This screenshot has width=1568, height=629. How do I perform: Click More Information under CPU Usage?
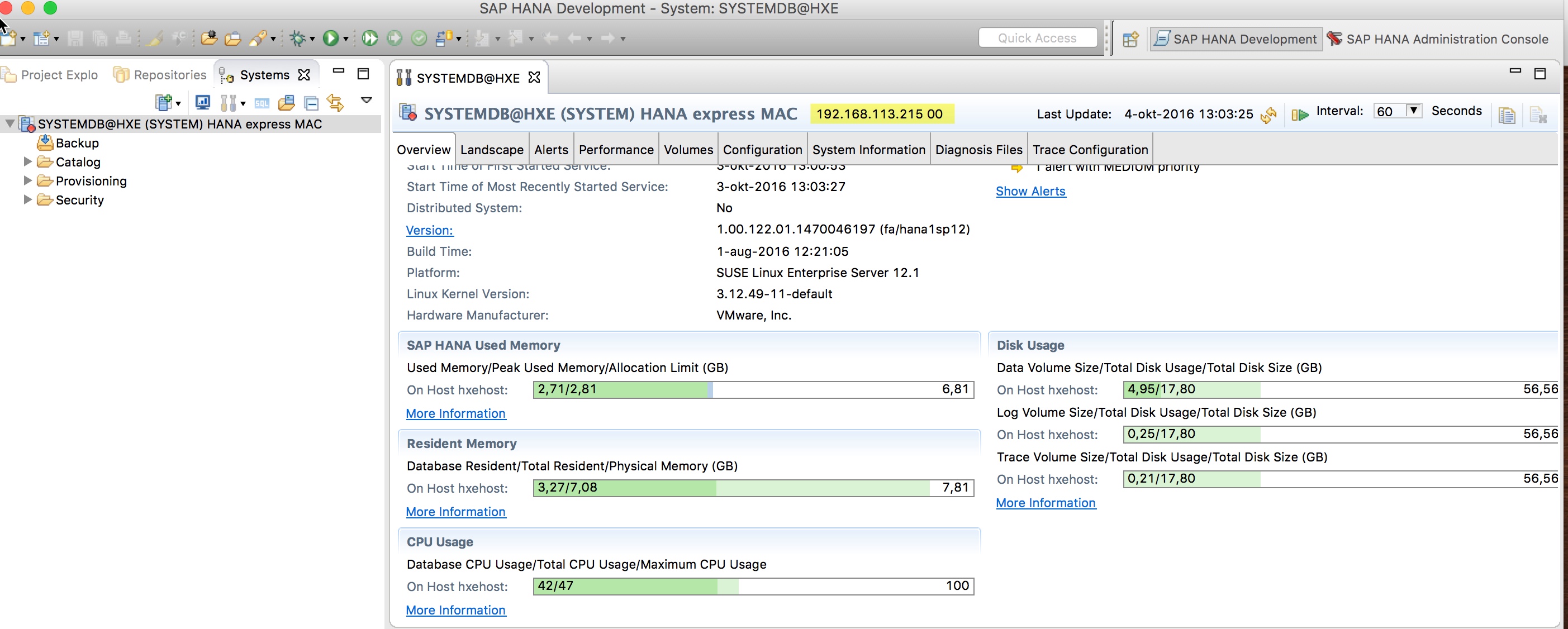pyautogui.click(x=456, y=610)
